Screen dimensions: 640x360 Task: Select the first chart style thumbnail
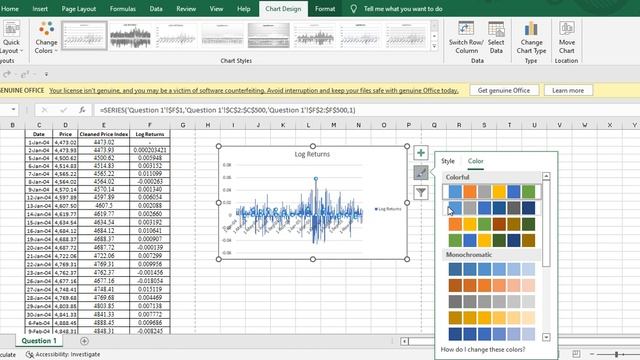84,36
